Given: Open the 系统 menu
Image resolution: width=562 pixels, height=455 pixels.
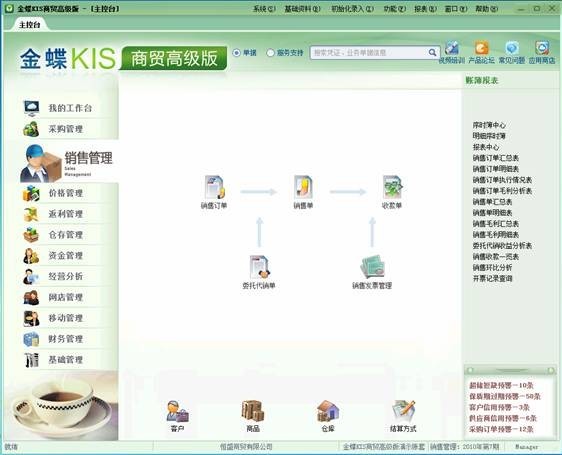Looking at the screenshot, I should (x=264, y=9).
